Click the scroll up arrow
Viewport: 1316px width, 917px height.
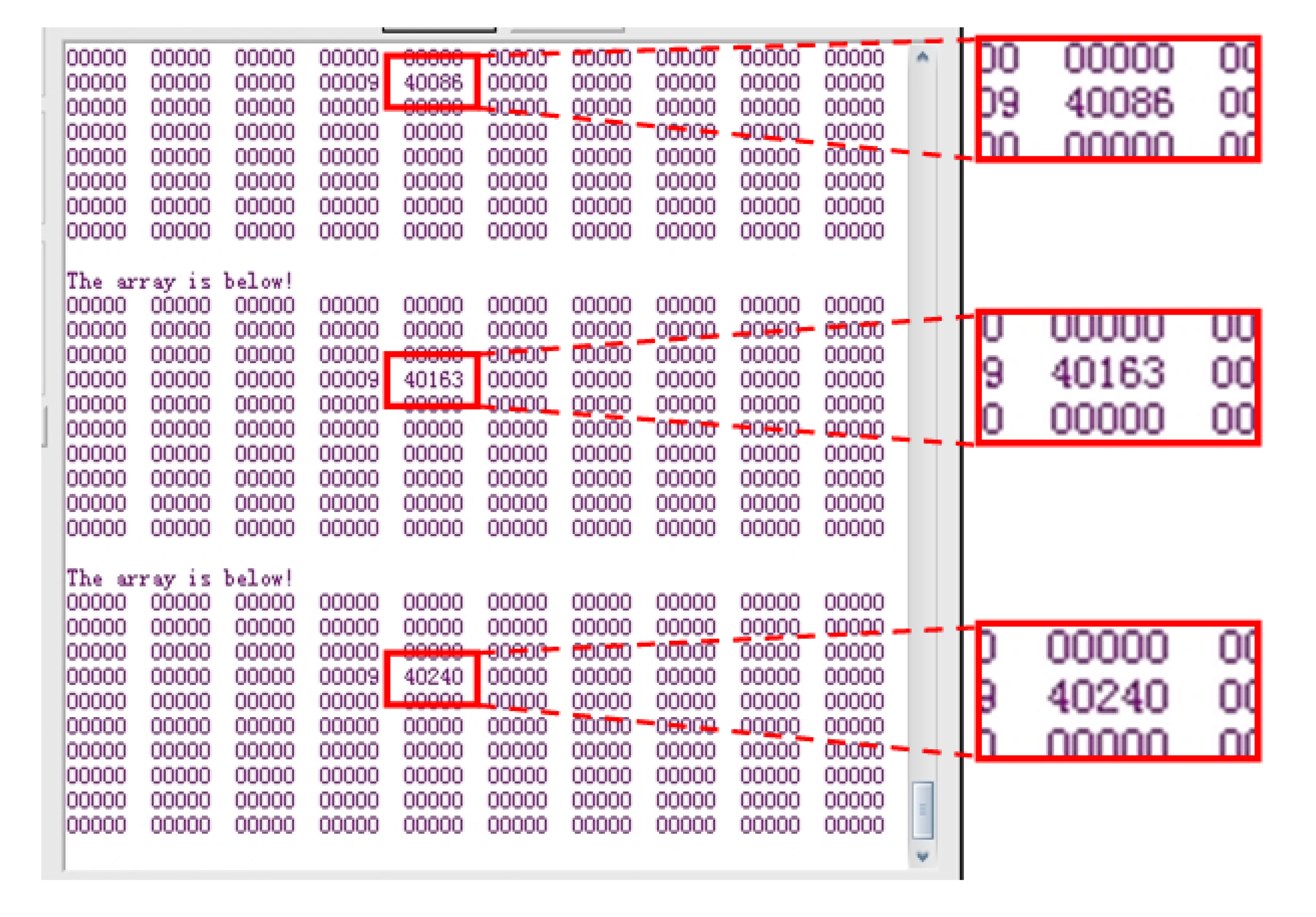click(x=922, y=57)
